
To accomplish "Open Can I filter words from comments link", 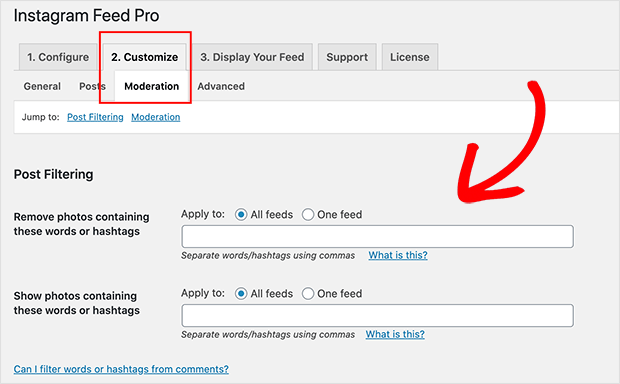I will [121, 369].
